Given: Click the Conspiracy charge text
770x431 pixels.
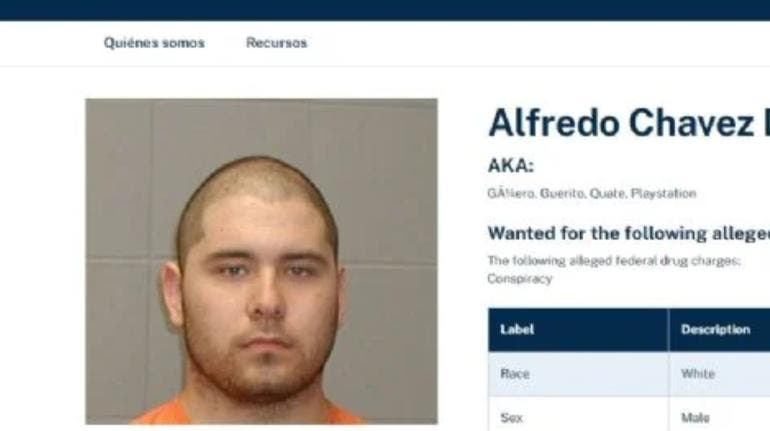Looking at the screenshot, I should pos(520,279).
